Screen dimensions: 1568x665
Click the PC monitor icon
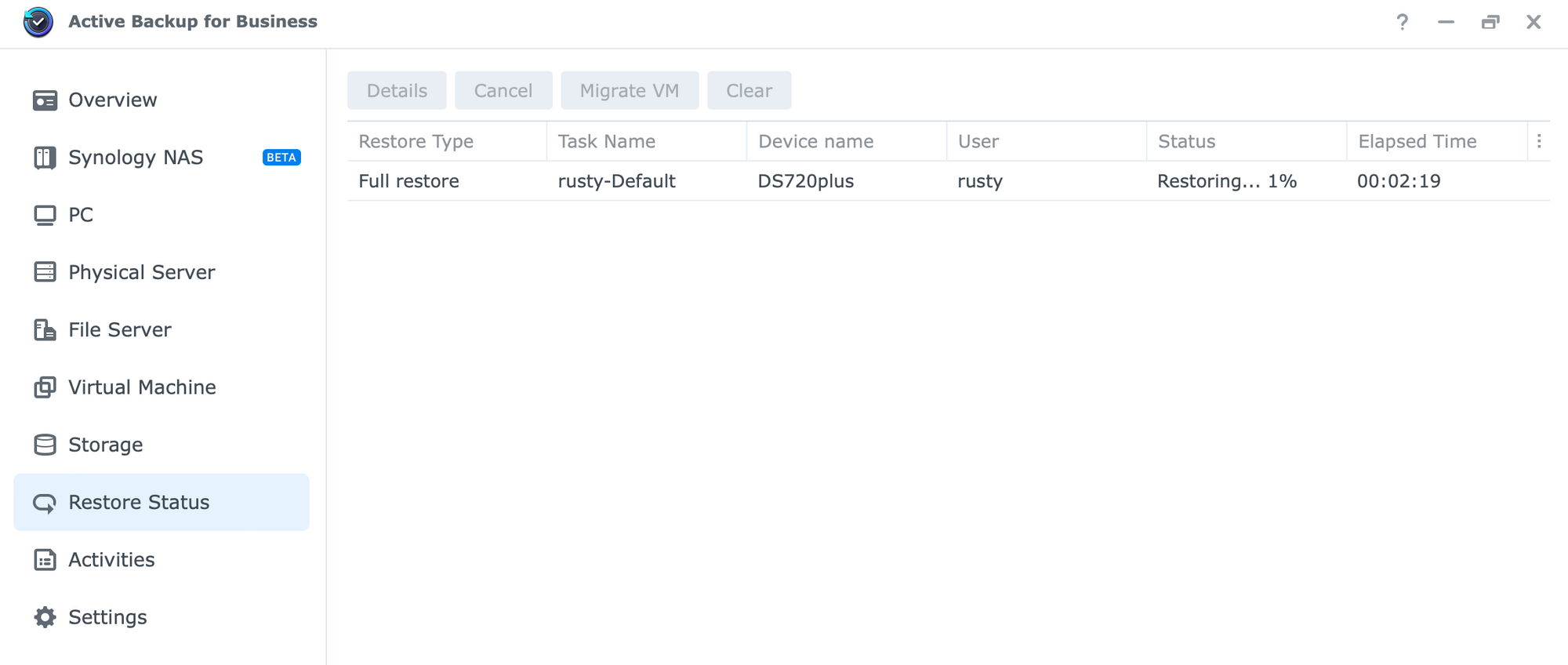pyautogui.click(x=45, y=215)
